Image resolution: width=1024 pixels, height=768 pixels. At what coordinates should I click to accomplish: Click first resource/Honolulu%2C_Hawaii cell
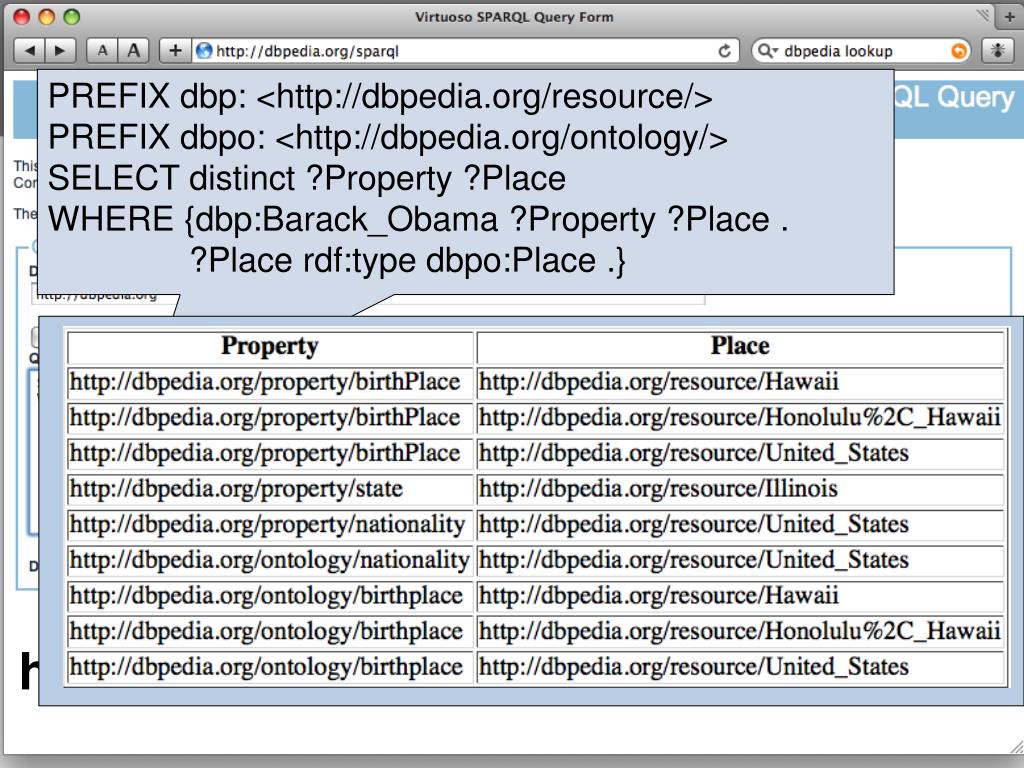[x=740, y=418]
